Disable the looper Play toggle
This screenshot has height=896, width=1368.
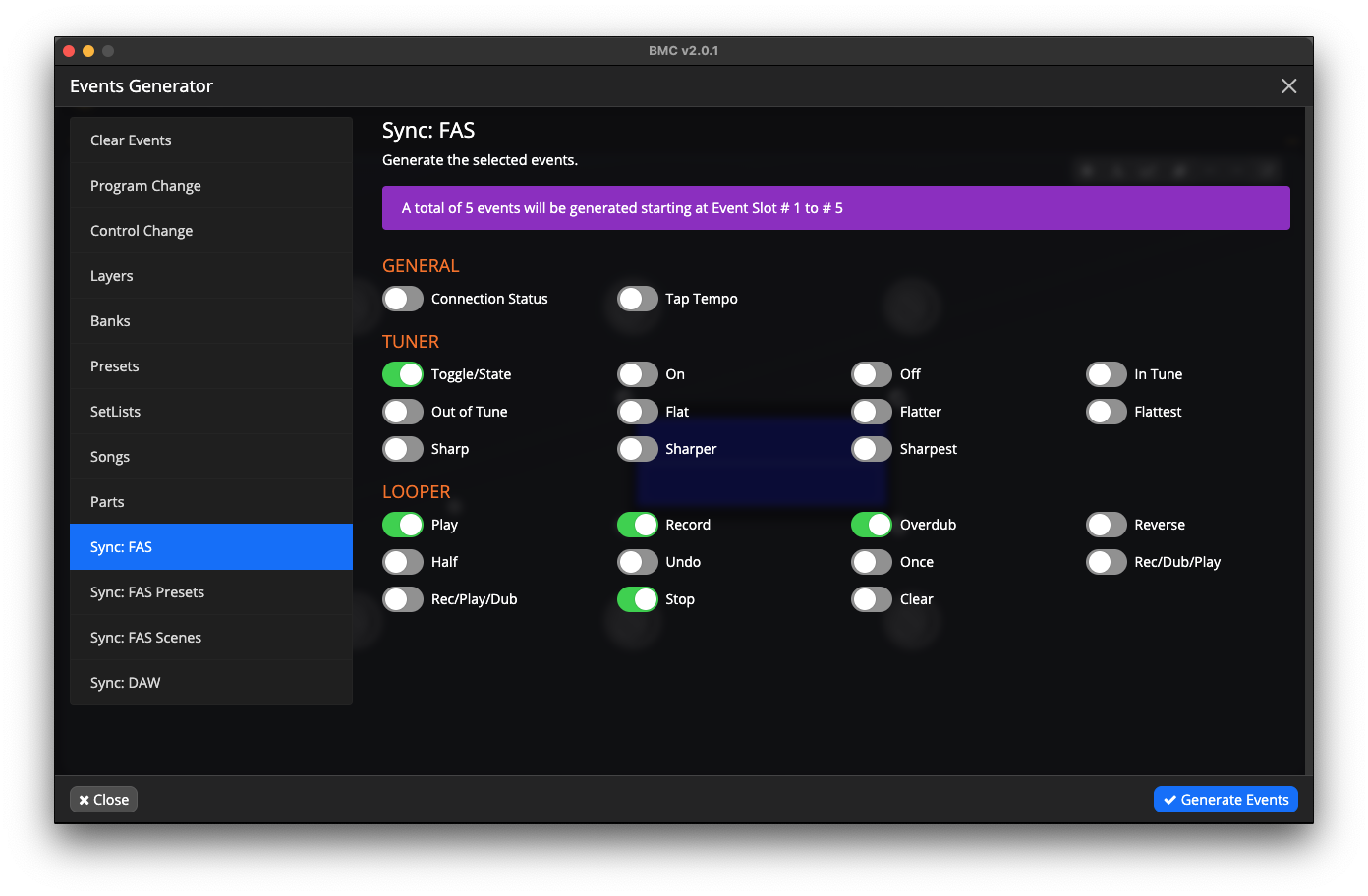point(403,525)
